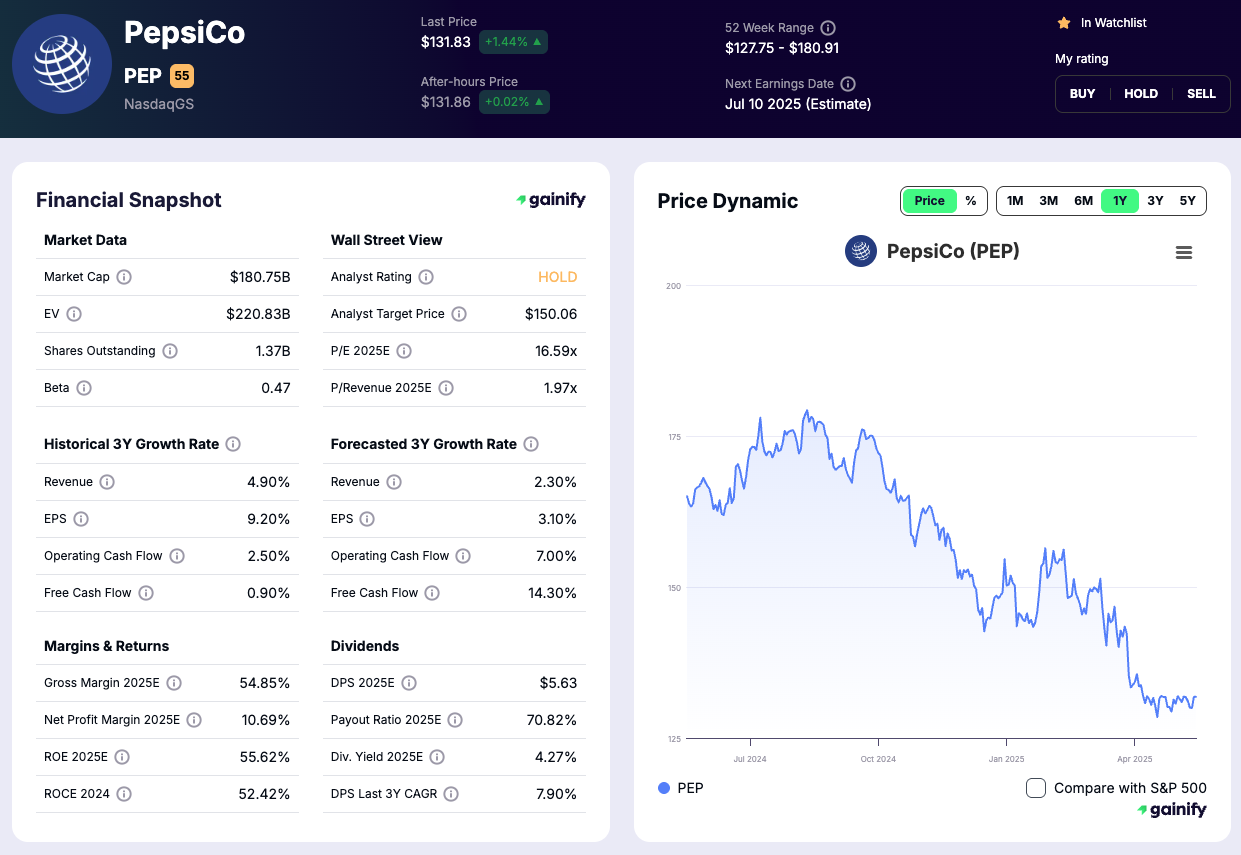Click the score badge 55 next to PEP
Image resolution: width=1241 pixels, height=855 pixels.
[181, 76]
